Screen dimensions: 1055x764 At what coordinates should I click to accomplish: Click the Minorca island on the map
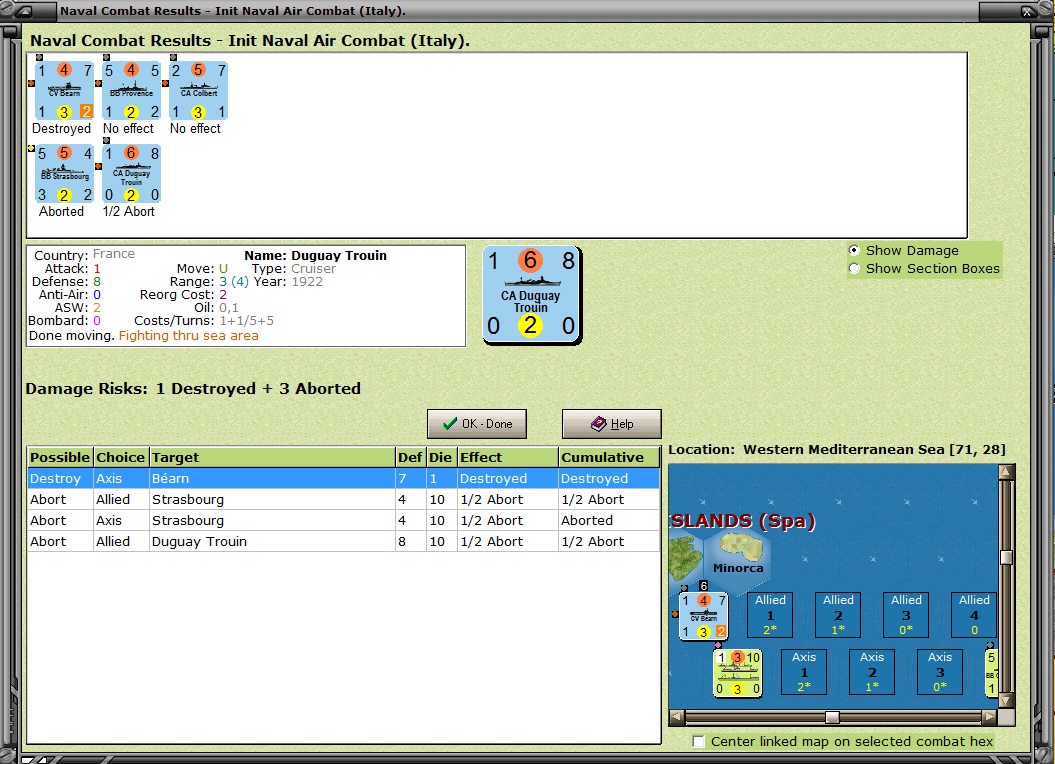[740, 547]
